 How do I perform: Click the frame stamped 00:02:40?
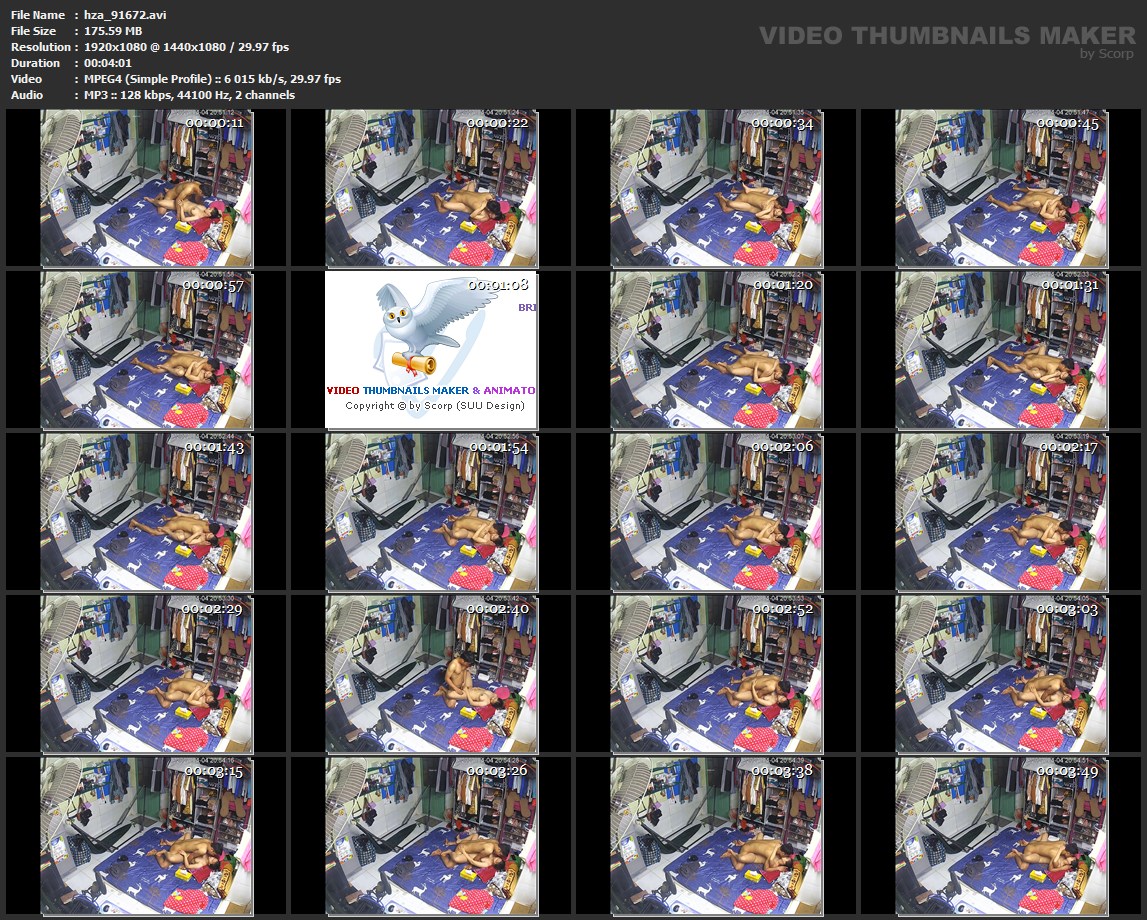pos(431,674)
